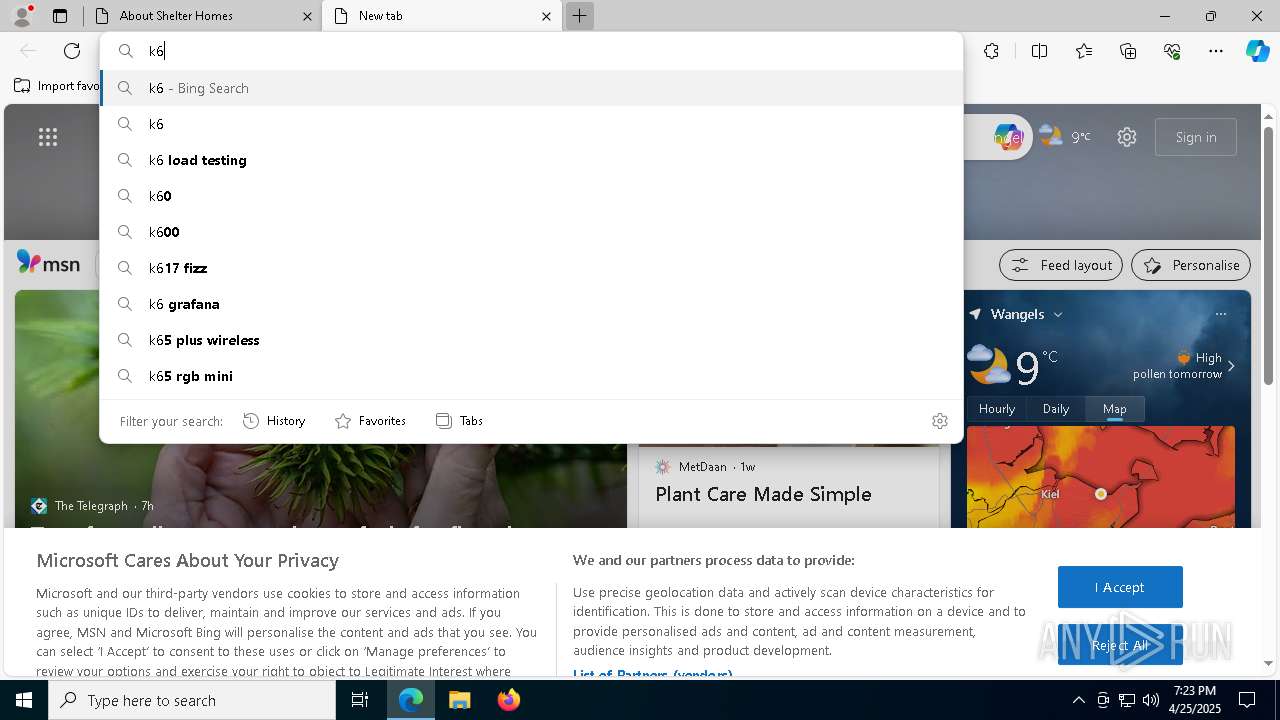Advance the pollen alert arrow
Viewport: 1280px width, 720px height.
(1231, 366)
